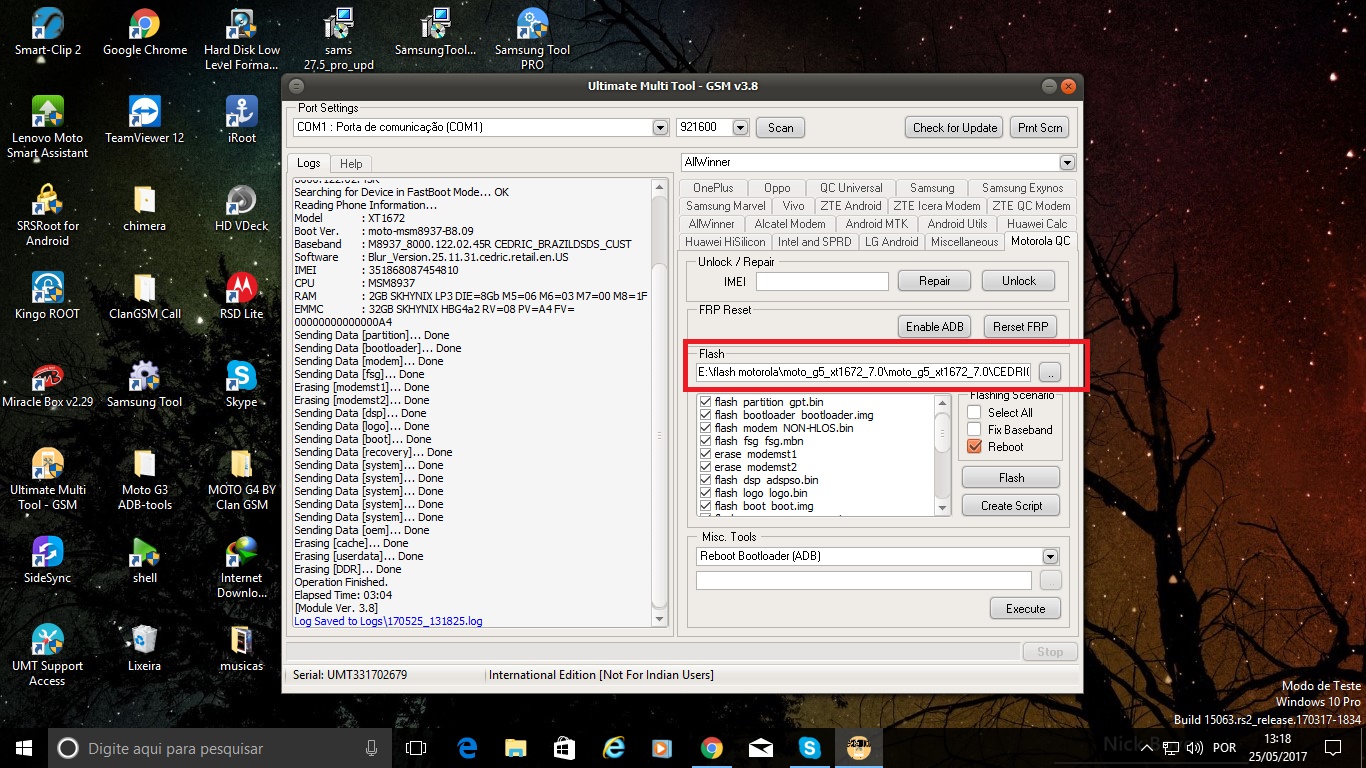Viewport: 1366px width, 768px height.
Task: Open Moto G3 ADB-tools folder
Action: point(145,479)
